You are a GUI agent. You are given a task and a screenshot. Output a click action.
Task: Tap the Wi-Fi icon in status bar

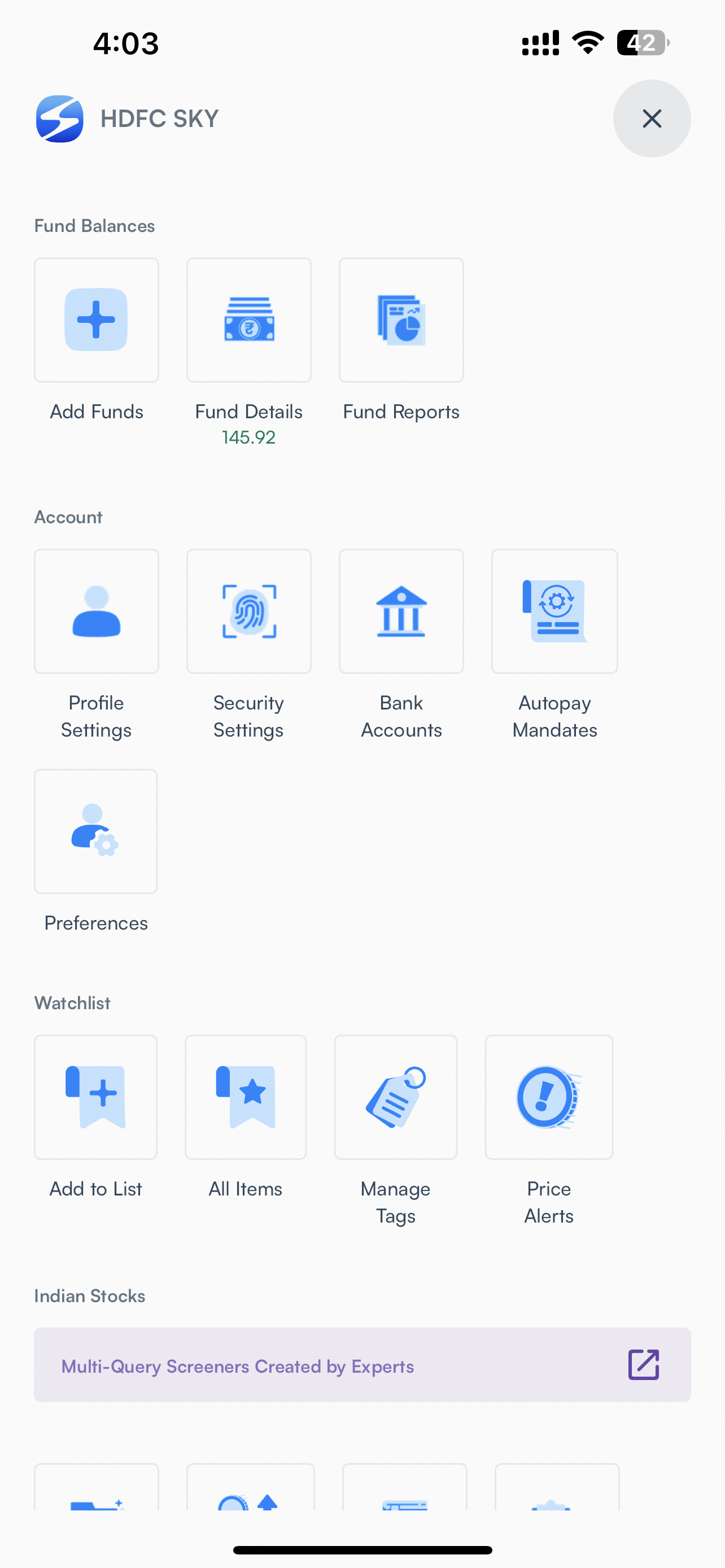tap(587, 42)
